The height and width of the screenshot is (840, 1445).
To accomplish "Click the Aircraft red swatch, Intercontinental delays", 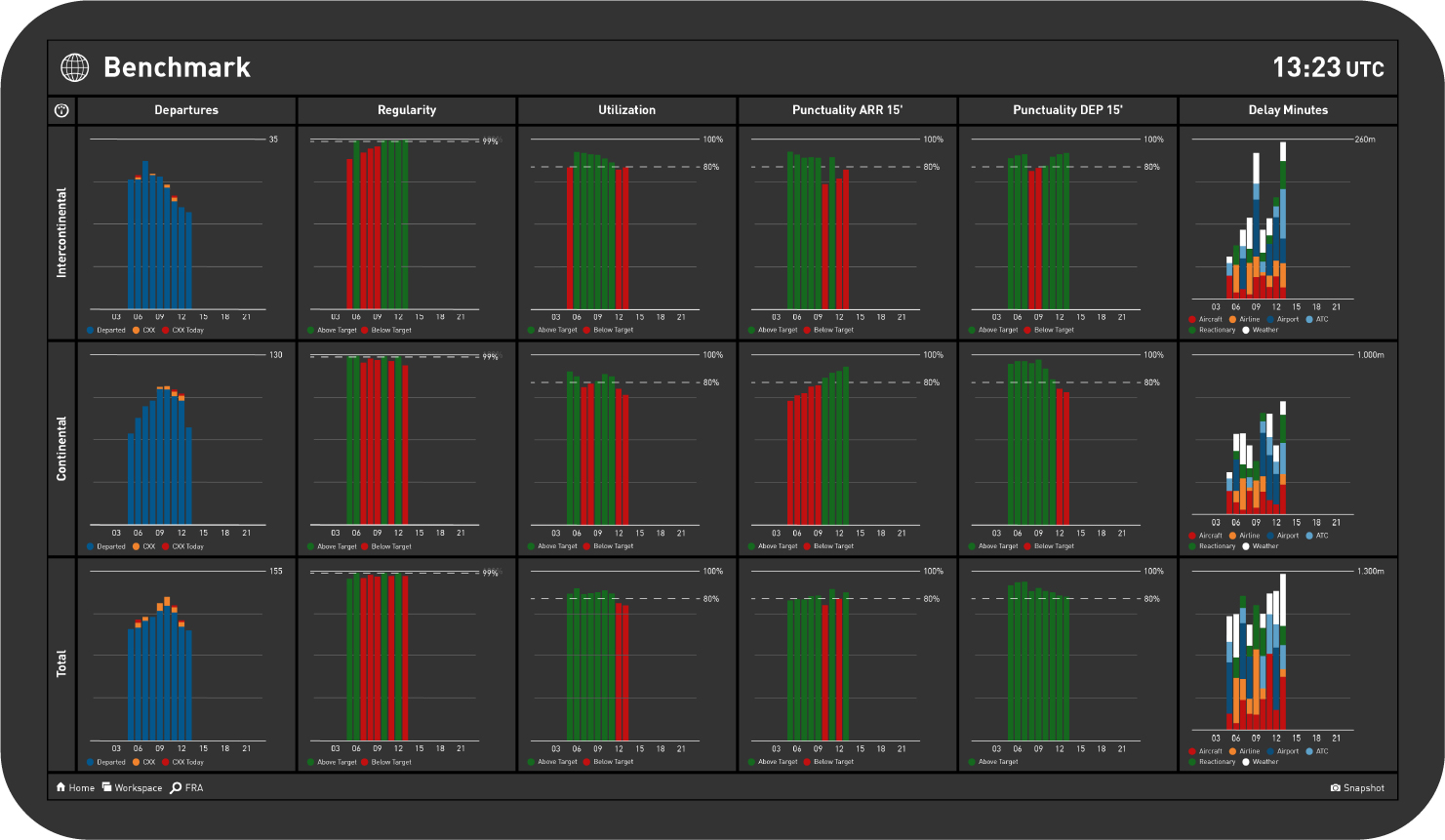I will [1192, 319].
